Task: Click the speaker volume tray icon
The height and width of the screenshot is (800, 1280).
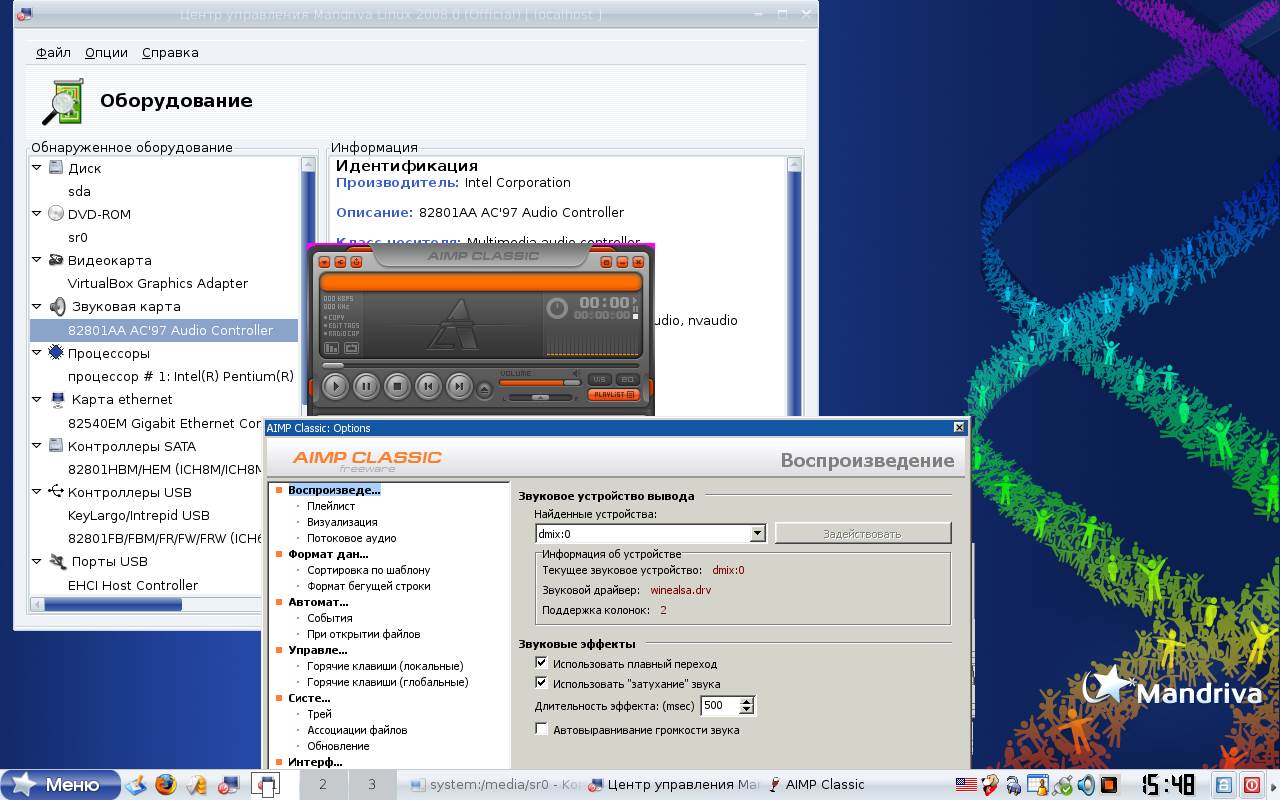Action: click(1086, 785)
